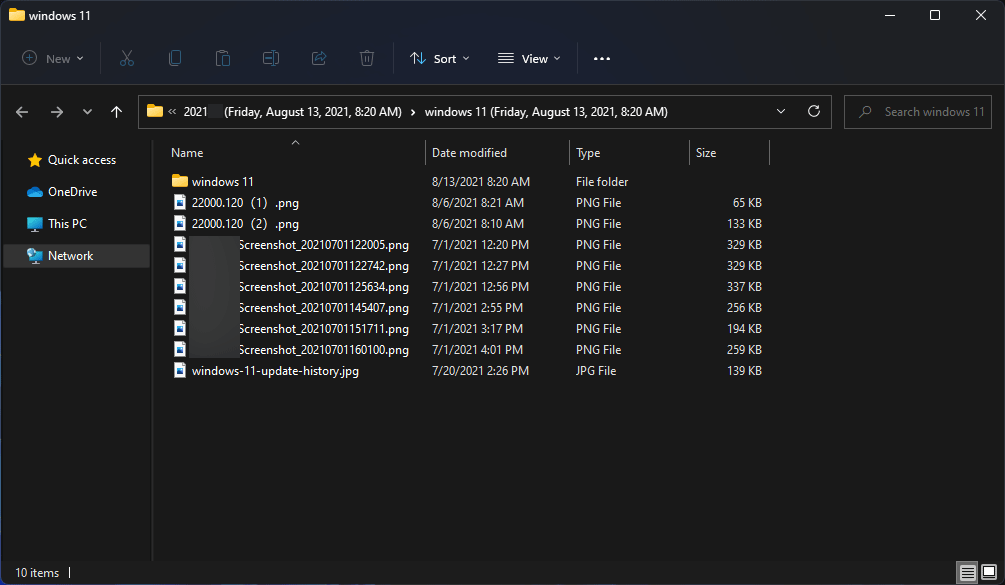Screen dimensions: 1005x585
Task: Click the windows 11 folder icon in list
Action: (x=179, y=181)
